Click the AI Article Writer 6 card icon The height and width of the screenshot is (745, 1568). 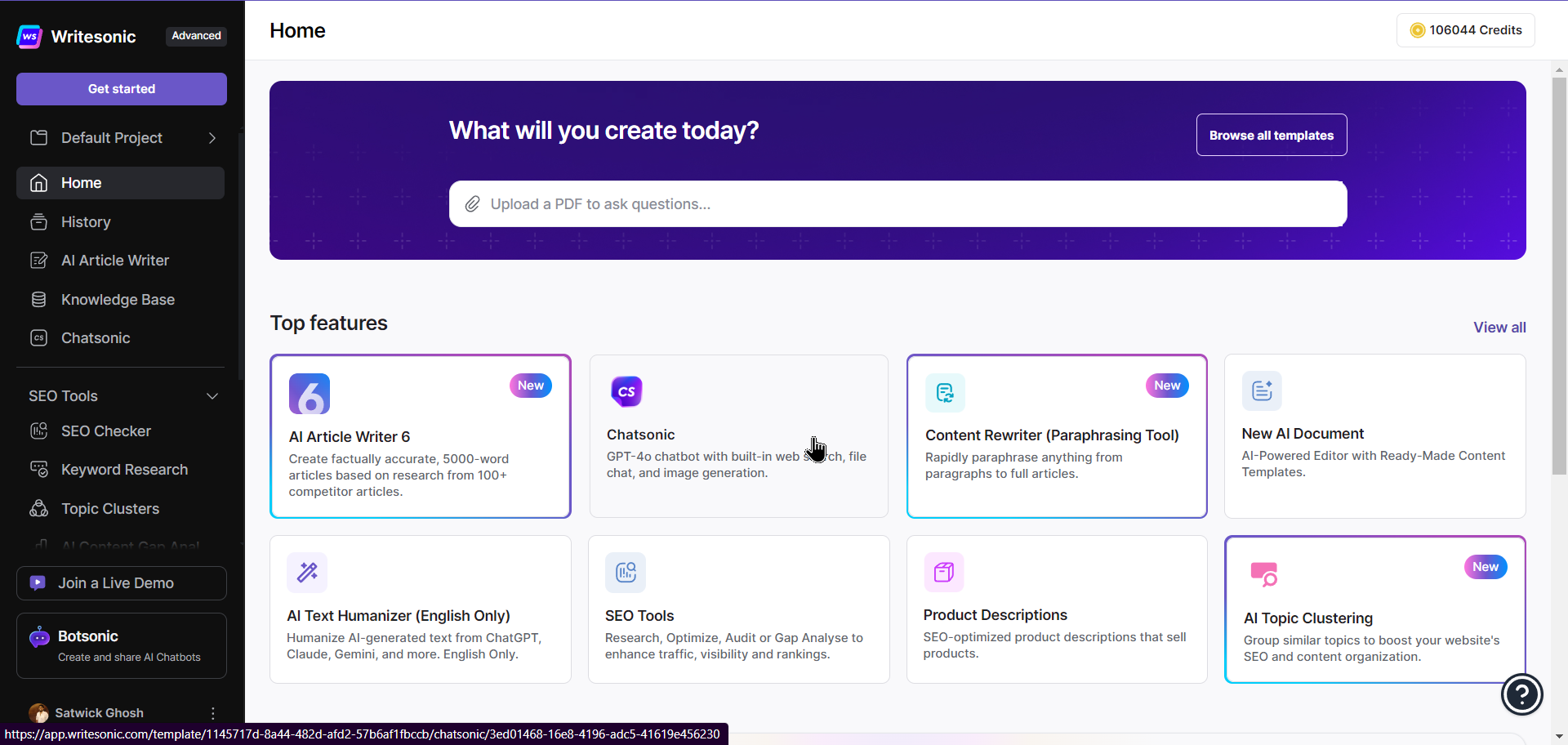pos(309,394)
